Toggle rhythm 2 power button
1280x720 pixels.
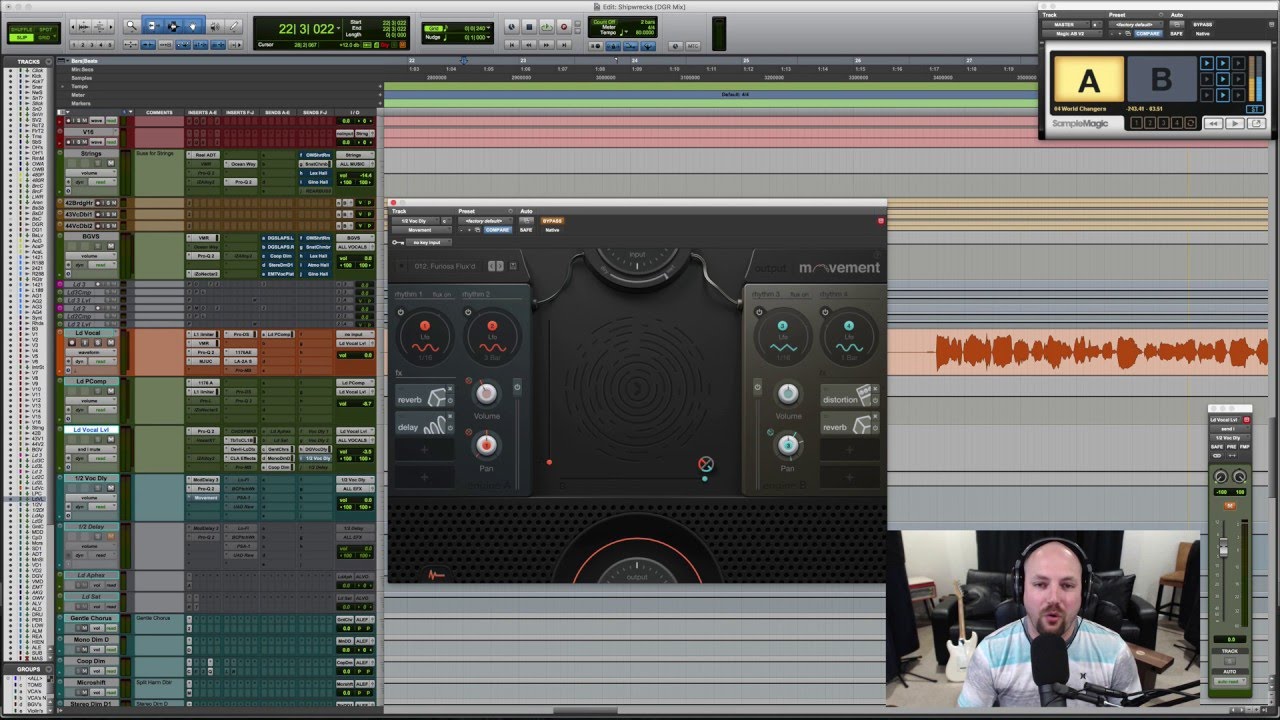pyautogui.click(x=469, y=313)
